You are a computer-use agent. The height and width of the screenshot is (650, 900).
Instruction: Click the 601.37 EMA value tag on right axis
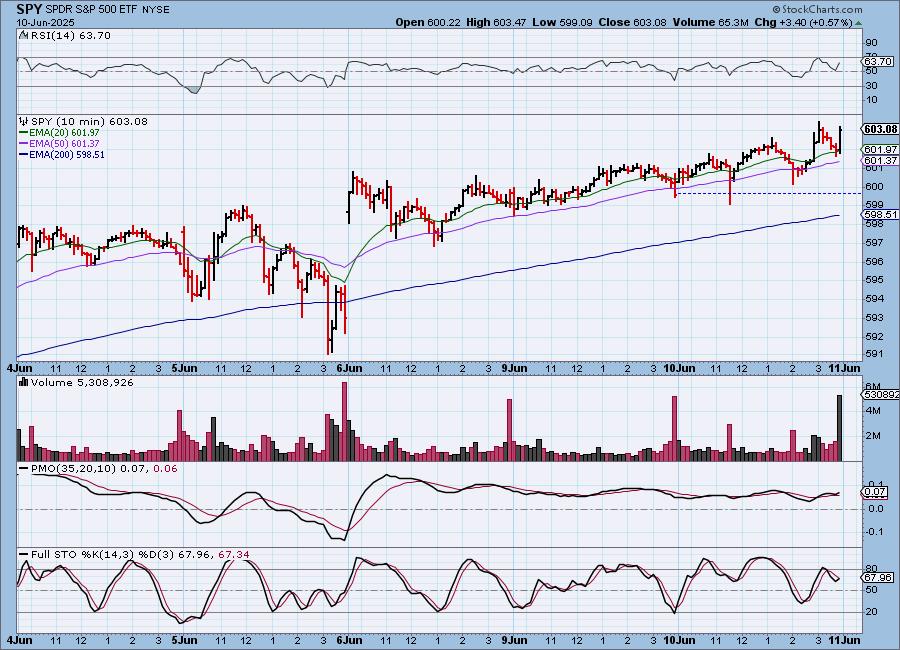tap(880, 160)
